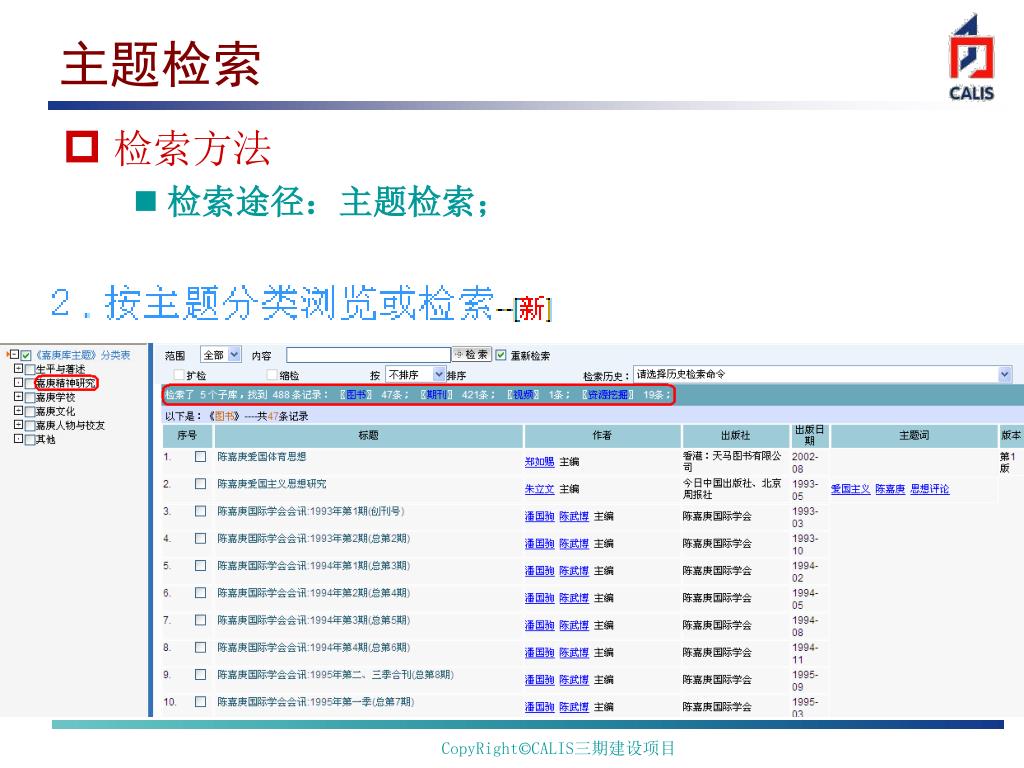Collapse the 《嘉庚库主题》分类表 root node
This screenshot has height=768, width=1024.
point(14,355)
